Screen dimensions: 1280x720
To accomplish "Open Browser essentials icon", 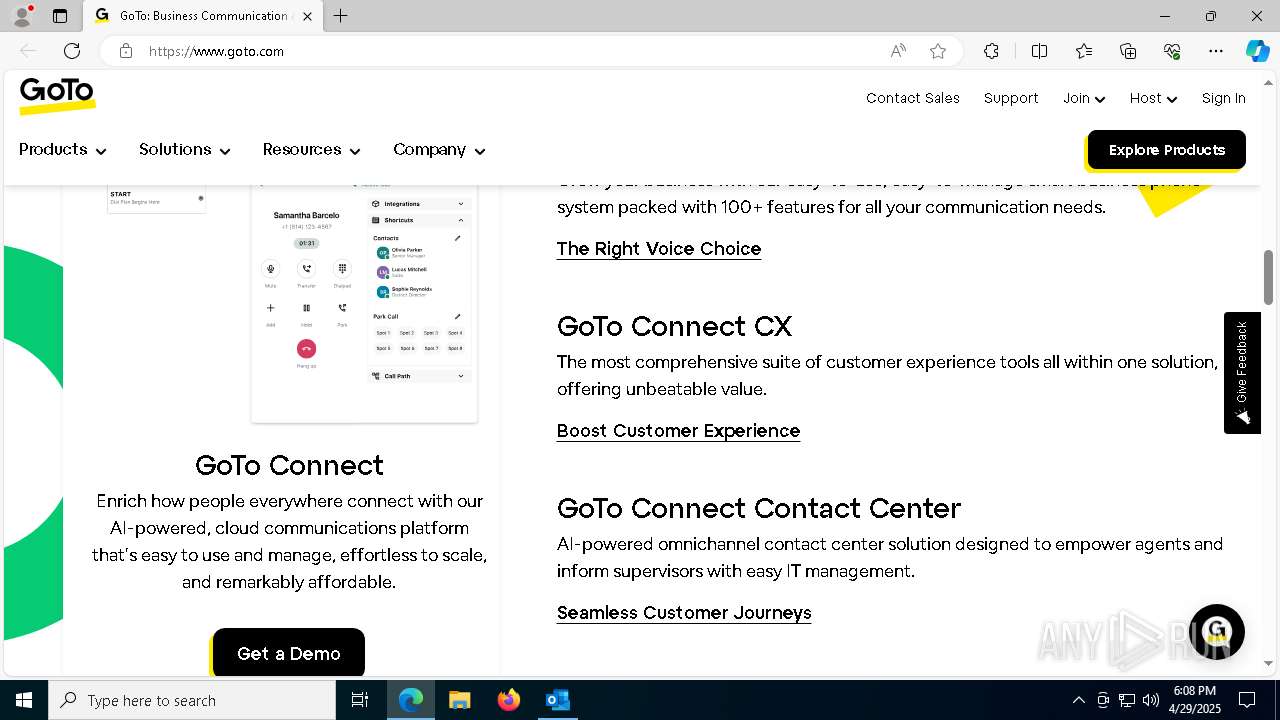I will coord(1172,51).
